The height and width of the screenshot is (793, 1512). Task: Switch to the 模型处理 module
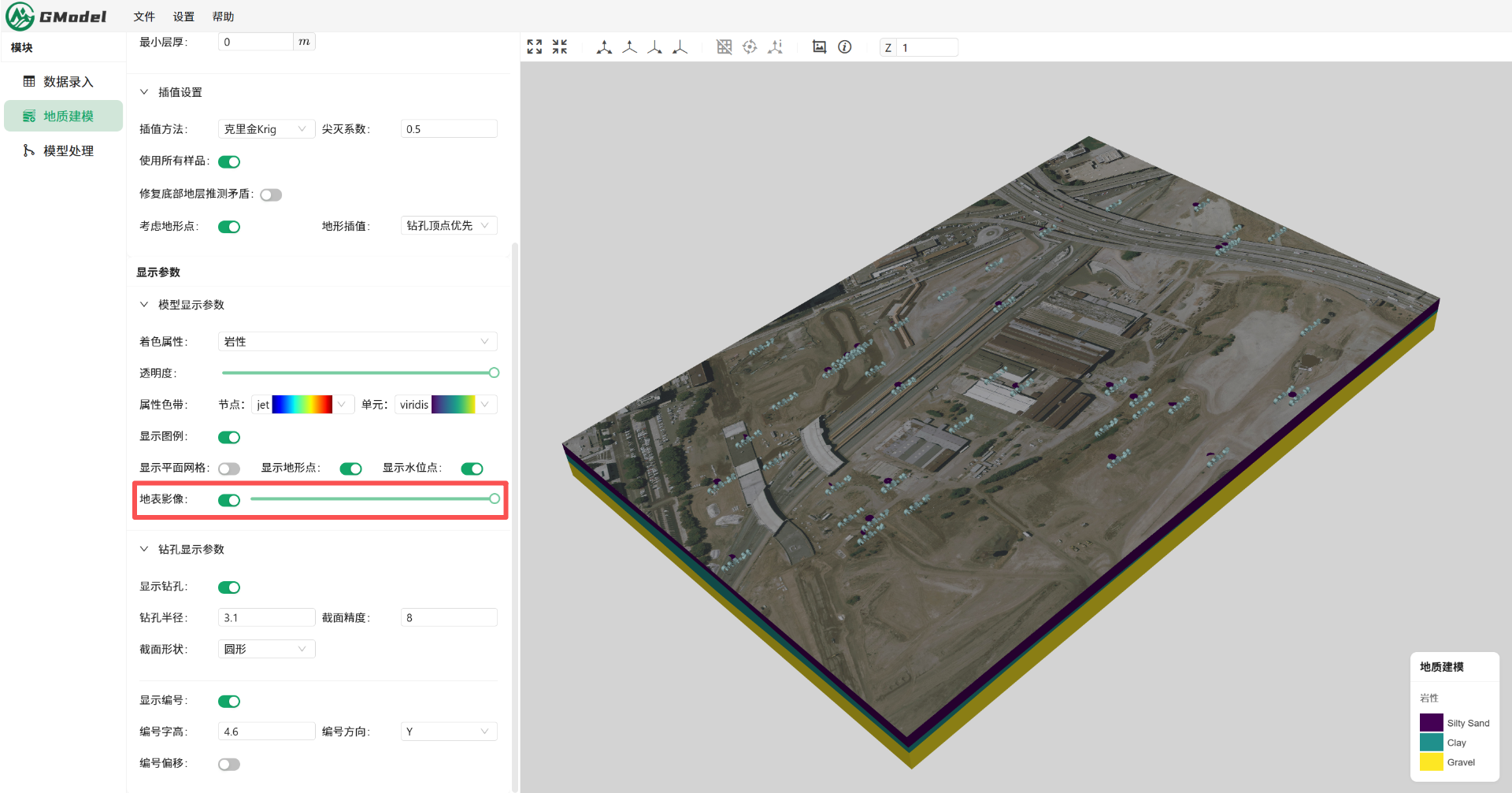click(x=68, y=150)
